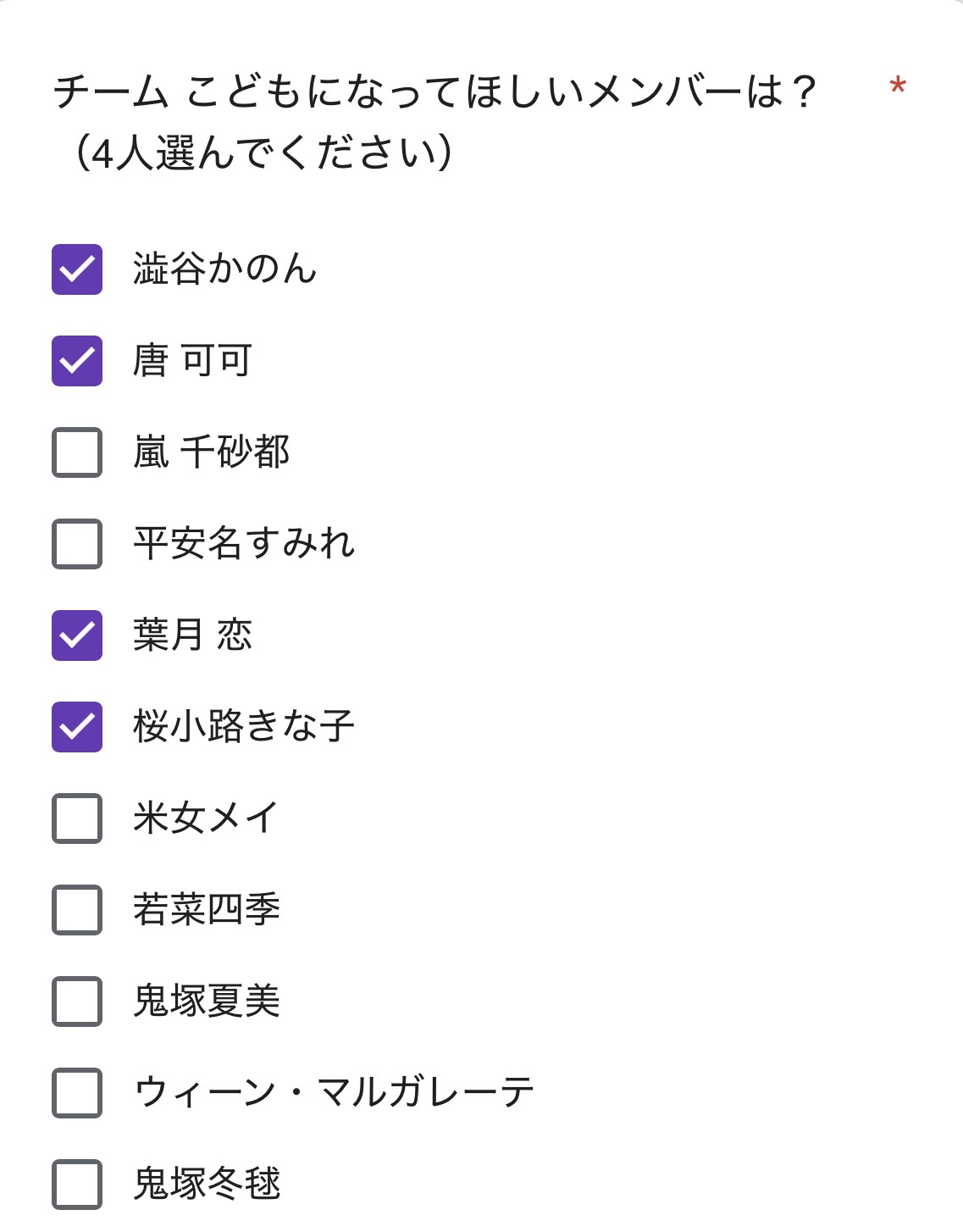This screenshot has width=963, height=1232.
Task: Click the ウィーン・マルガレーテ label text
Action: point(334,1092)
